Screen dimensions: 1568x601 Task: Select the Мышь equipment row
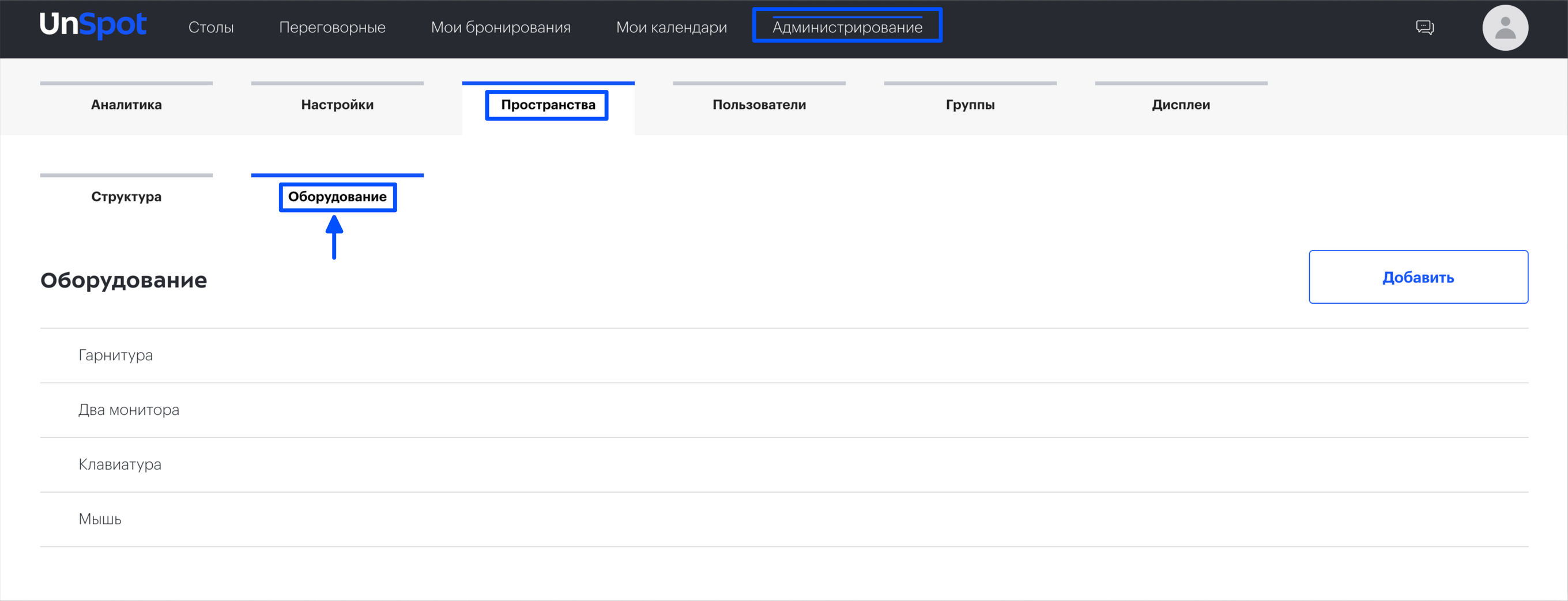pos(784,520)
